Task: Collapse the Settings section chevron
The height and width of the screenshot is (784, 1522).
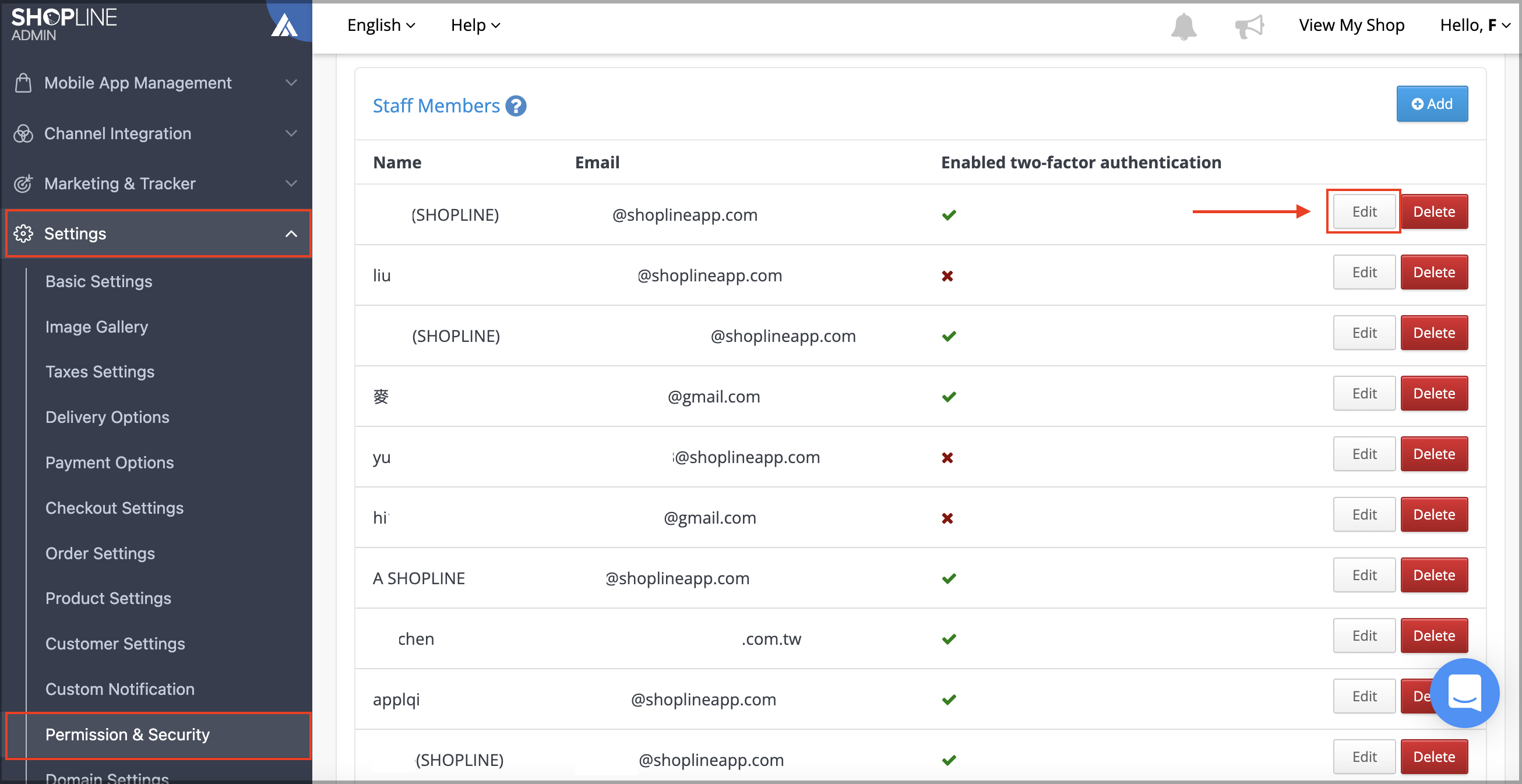Action: click(291, 234)
